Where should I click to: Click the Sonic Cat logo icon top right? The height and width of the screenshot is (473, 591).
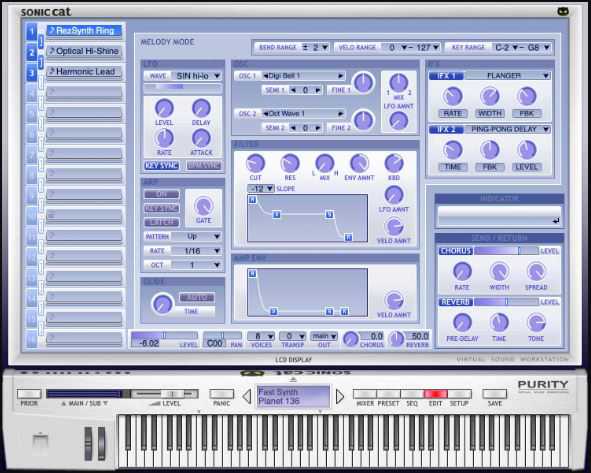pyautogui.click(x=563, y=12)
